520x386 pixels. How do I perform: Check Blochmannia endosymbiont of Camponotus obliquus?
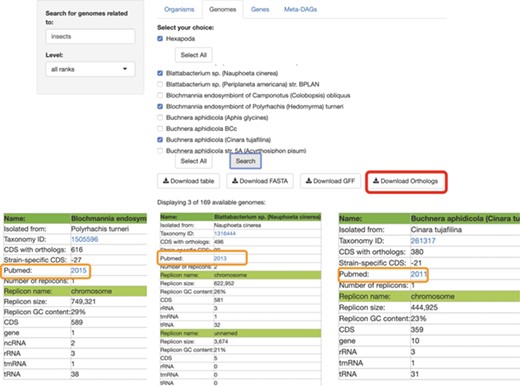point(160,95)
